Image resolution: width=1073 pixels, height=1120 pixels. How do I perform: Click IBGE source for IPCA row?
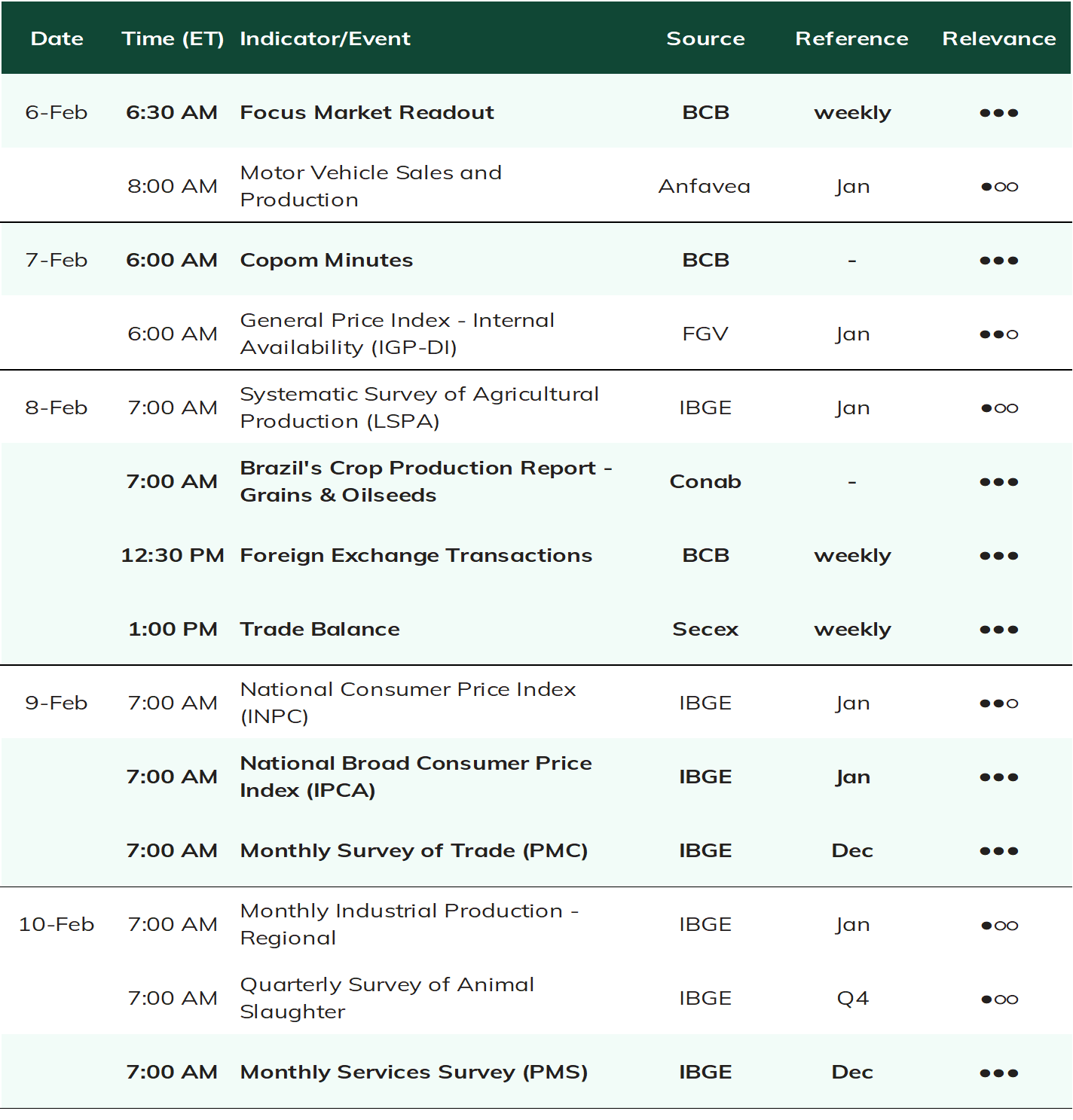[x=705, y=777]
